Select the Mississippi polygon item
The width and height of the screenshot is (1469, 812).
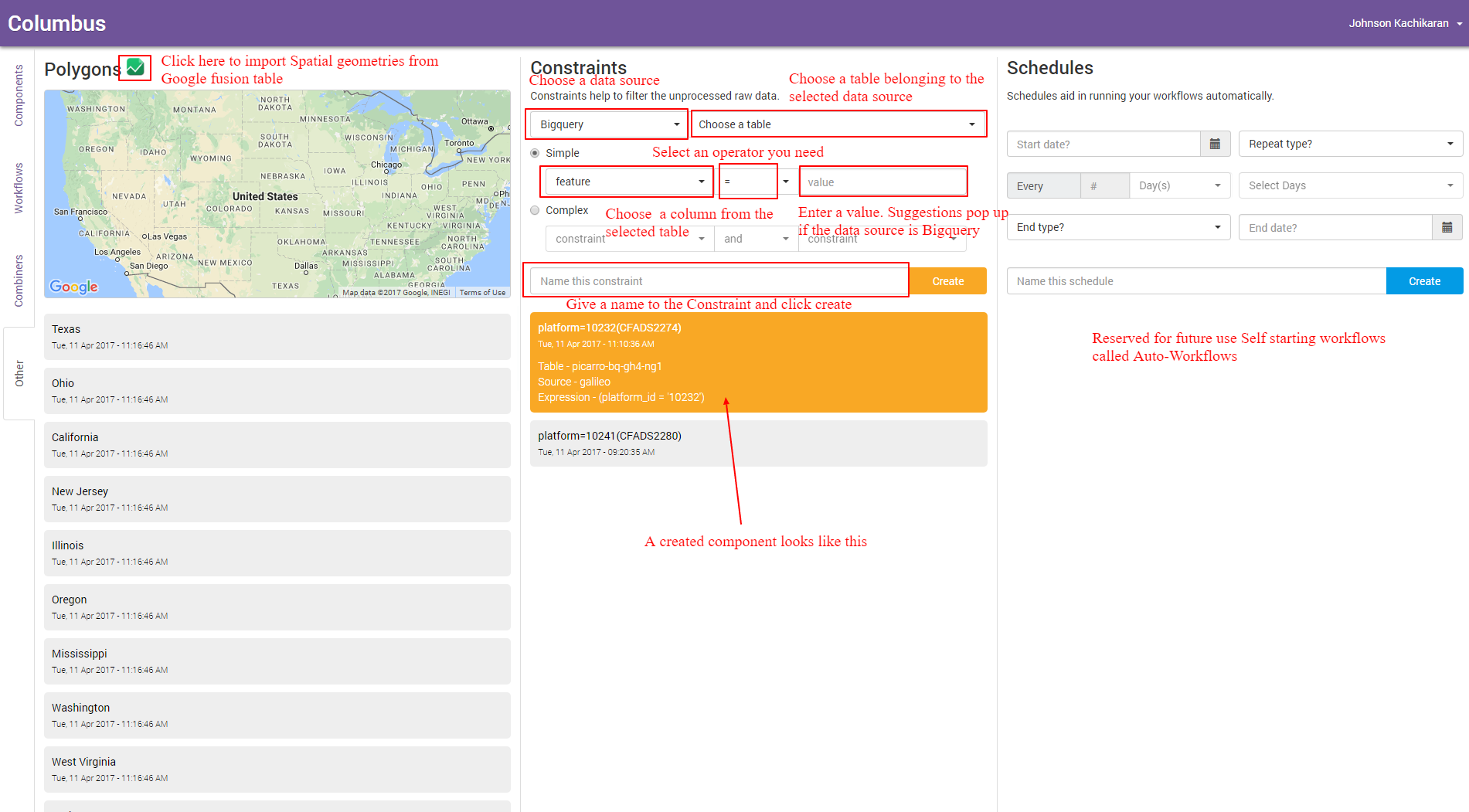click(x=277, y=661)
